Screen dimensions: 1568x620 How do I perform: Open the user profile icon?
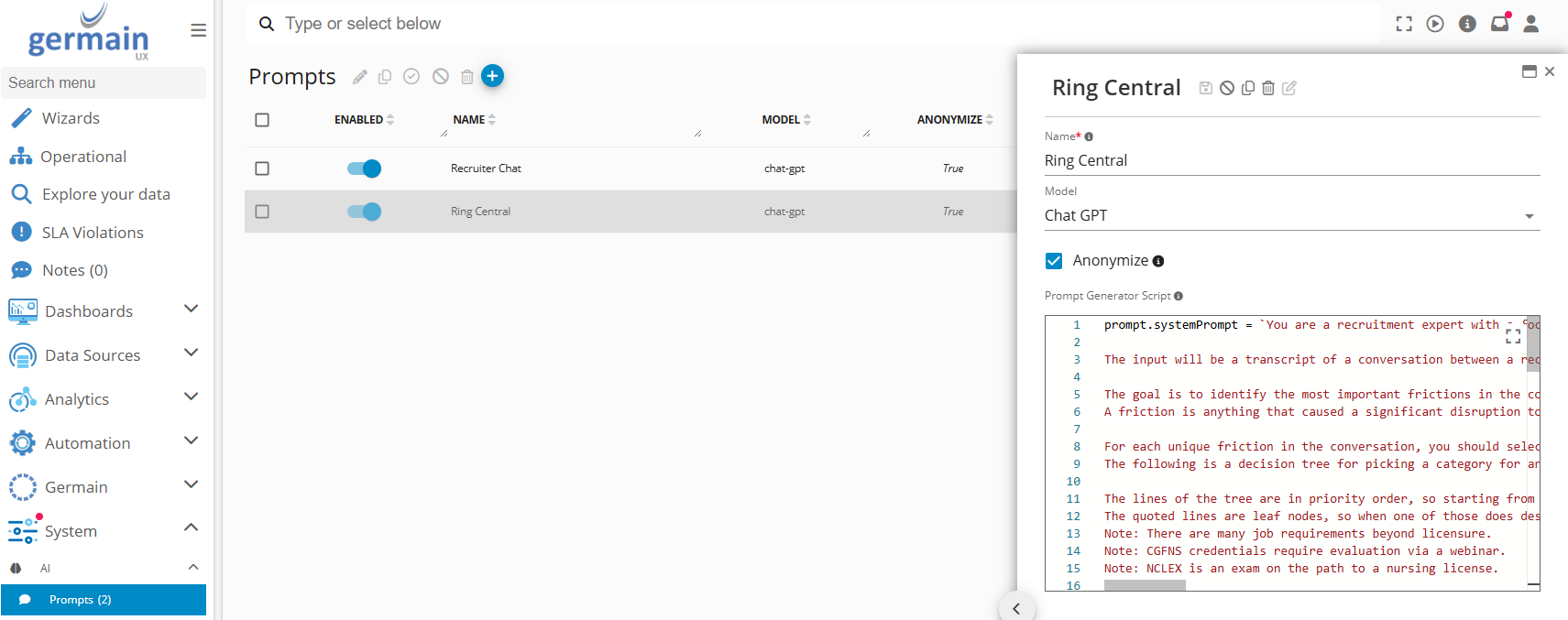coord(1530,24)
